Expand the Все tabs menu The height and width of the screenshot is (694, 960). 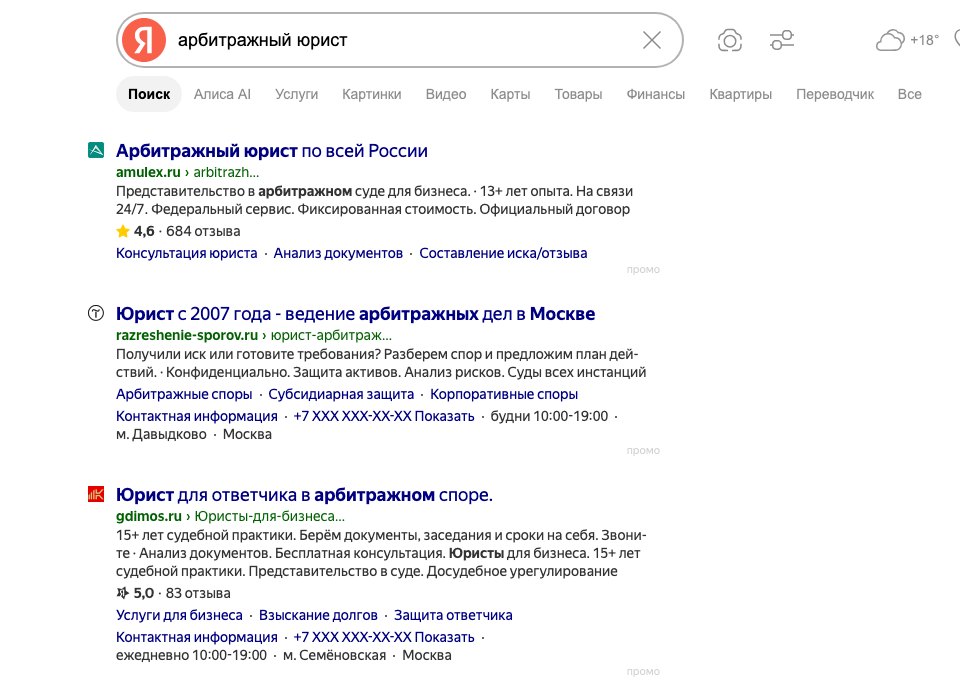(x=909, y=94)
